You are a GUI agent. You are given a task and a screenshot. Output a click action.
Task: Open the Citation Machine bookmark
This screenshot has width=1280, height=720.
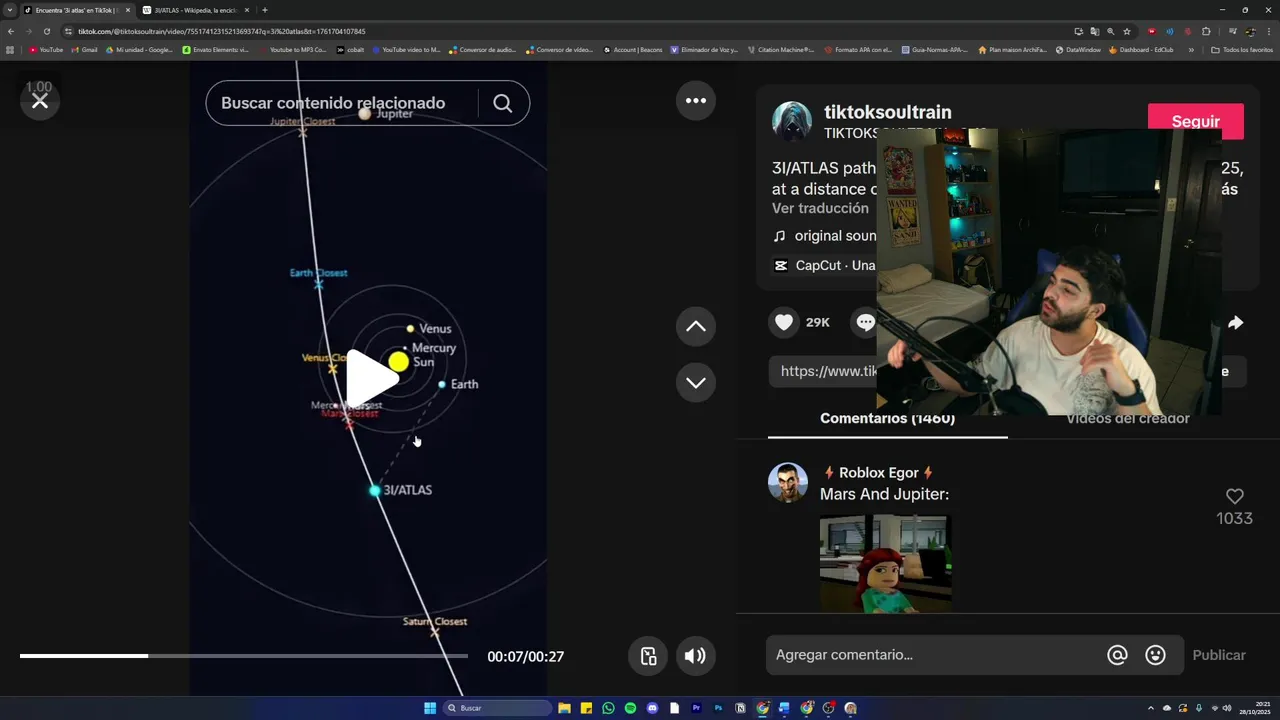782,49
